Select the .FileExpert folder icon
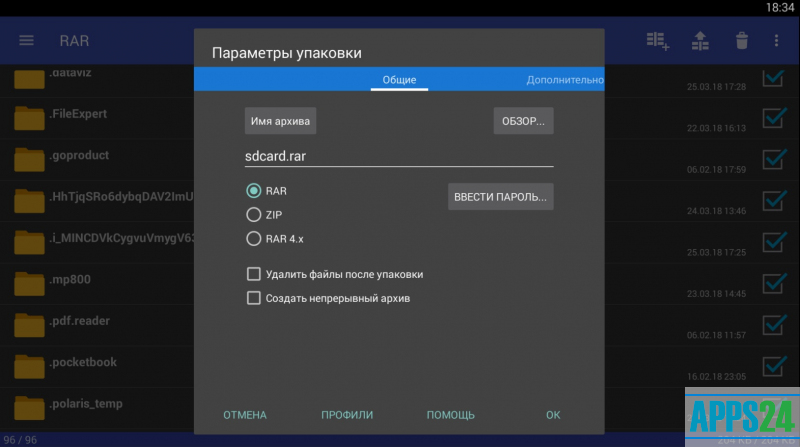The height and width of the screenshot is (447, 800). click(x=29, y=118)
